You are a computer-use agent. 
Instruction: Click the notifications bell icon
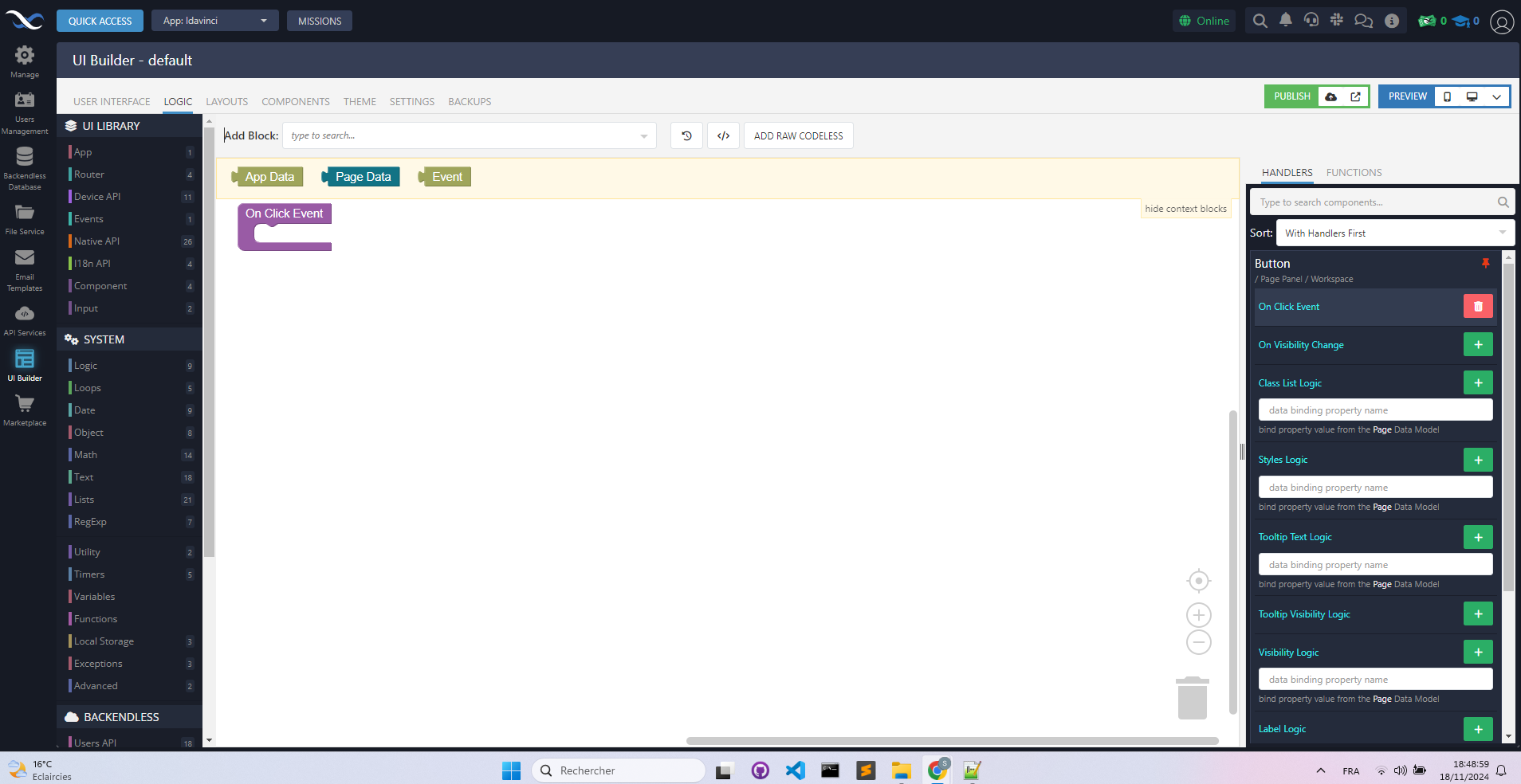[x=1285, y=21]
